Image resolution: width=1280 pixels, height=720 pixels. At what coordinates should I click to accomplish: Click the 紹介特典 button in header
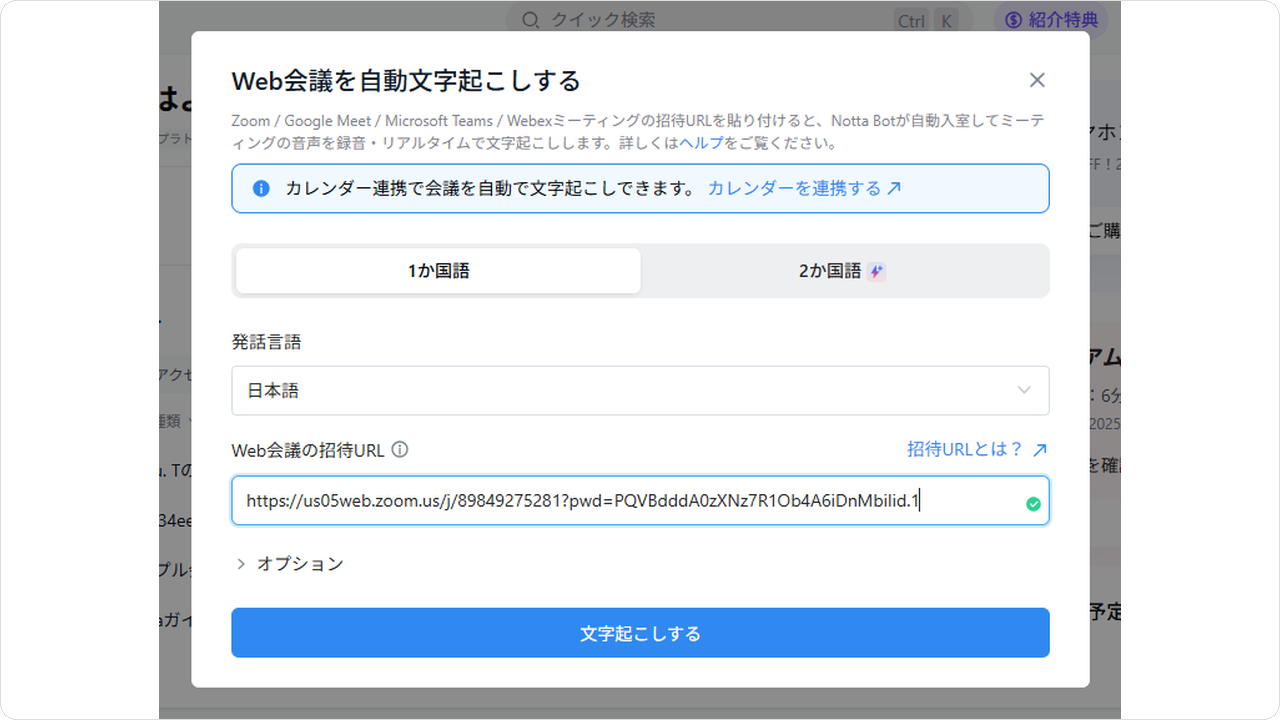coord(1051,20)
